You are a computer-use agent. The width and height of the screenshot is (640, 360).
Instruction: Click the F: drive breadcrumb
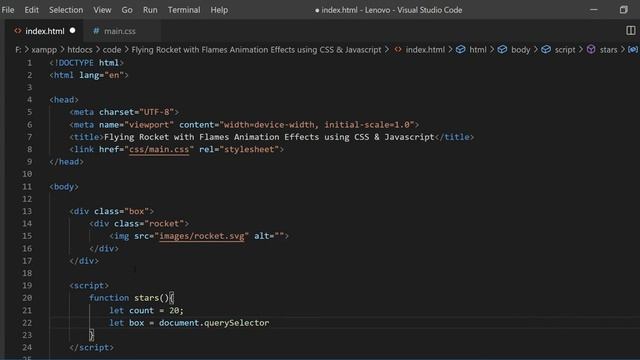click(18, 50)
